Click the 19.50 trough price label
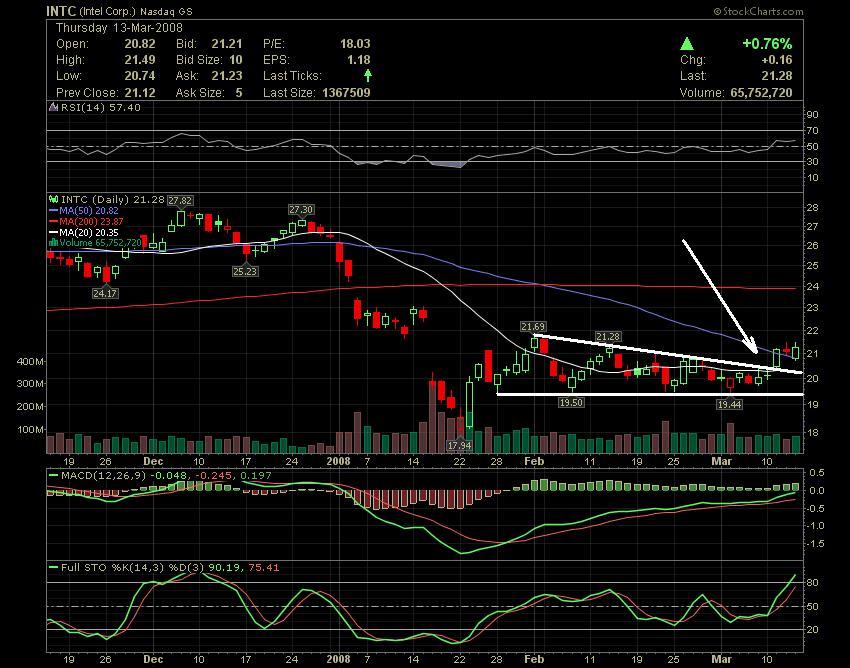The height and width of the screenshot is (668, 850). coord(571,402)
